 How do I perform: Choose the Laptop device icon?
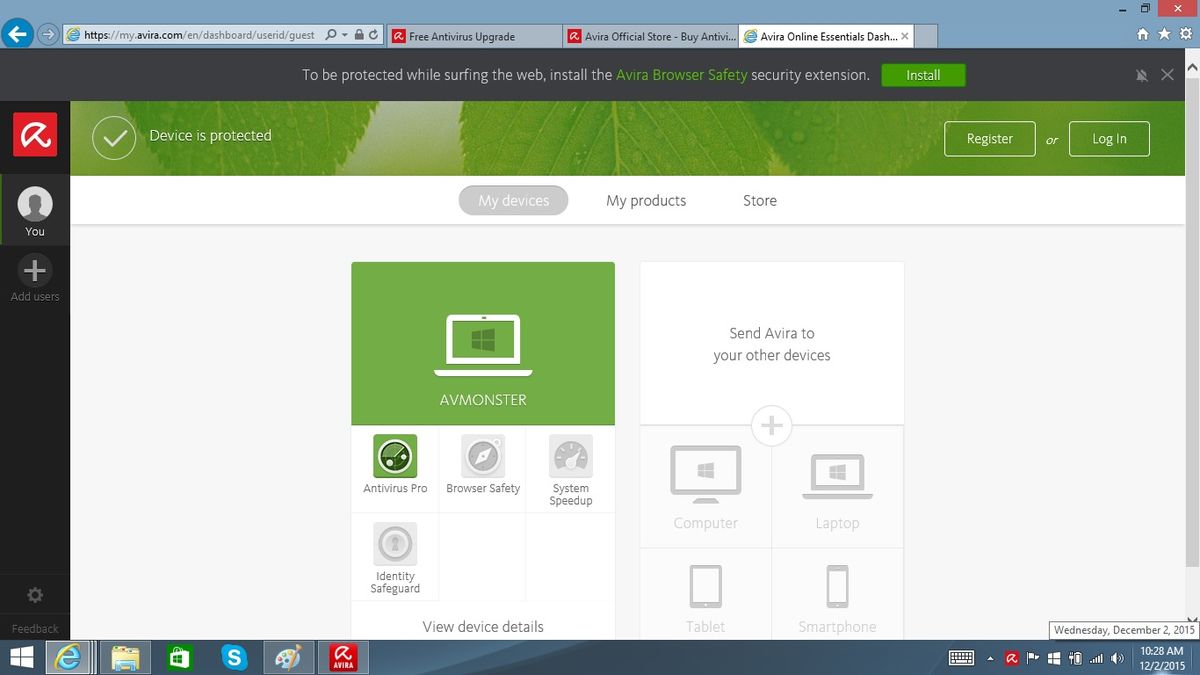click(x=837, y=476)
